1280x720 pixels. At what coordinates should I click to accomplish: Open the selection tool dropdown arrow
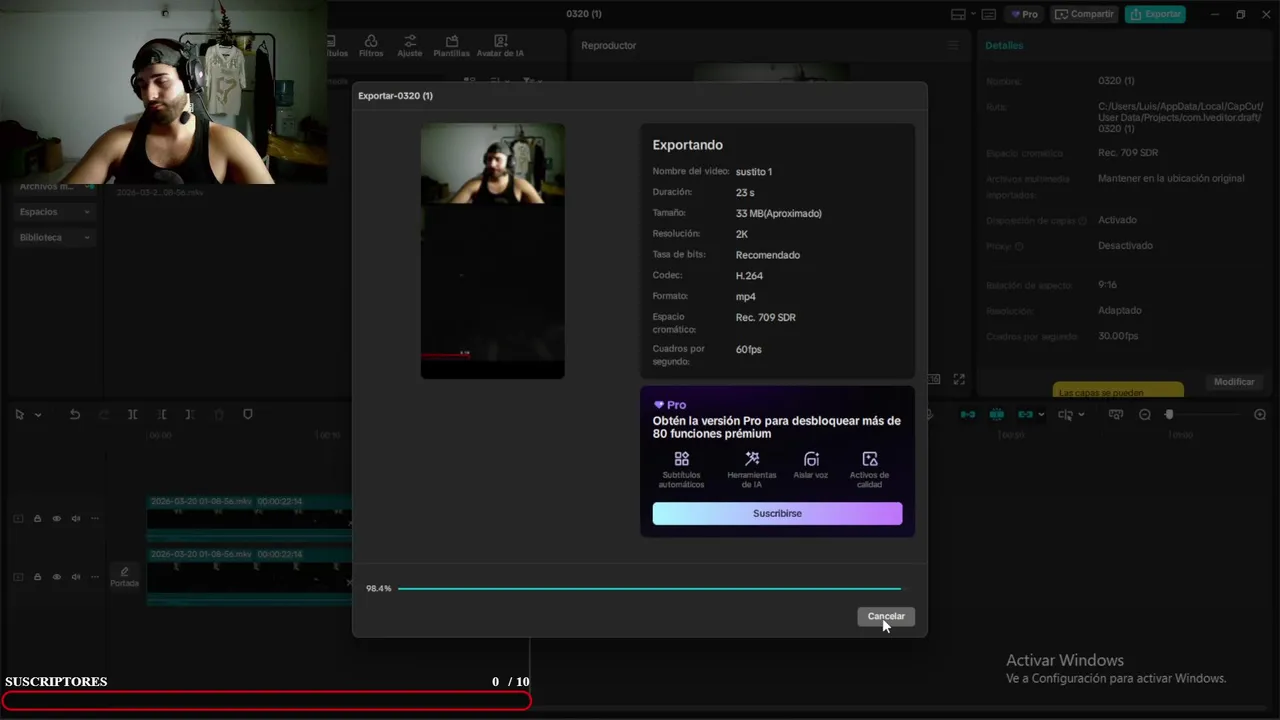click(38, 415)
